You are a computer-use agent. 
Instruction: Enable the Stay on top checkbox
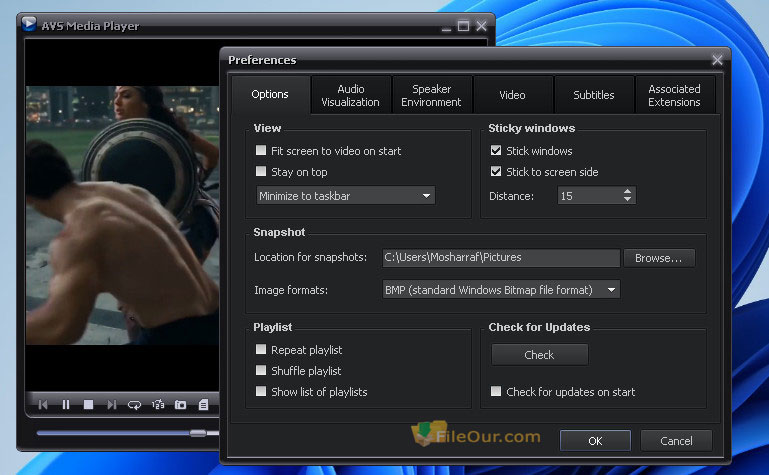tap(261, 171)
